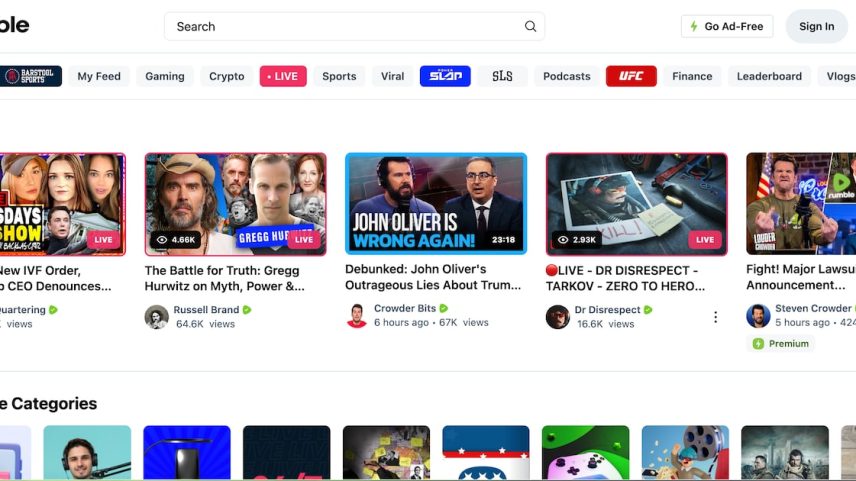Open the Steven Crowder channel link
Viewport: 856px width, 481px height.
pyautogui.click(x=813, y=308)
